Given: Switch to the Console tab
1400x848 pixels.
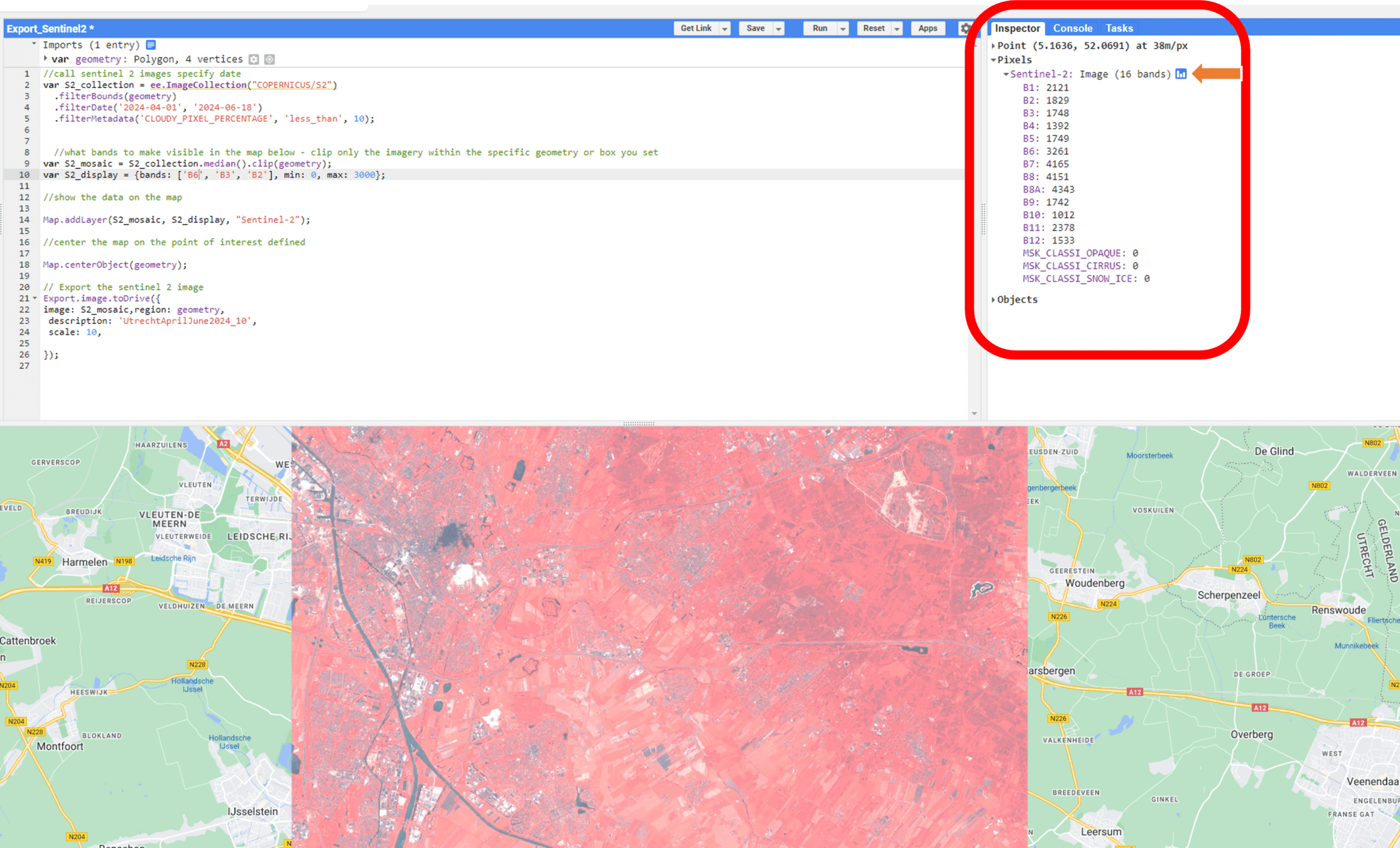Looking at the screenshot, I should tap(1072, 28).
